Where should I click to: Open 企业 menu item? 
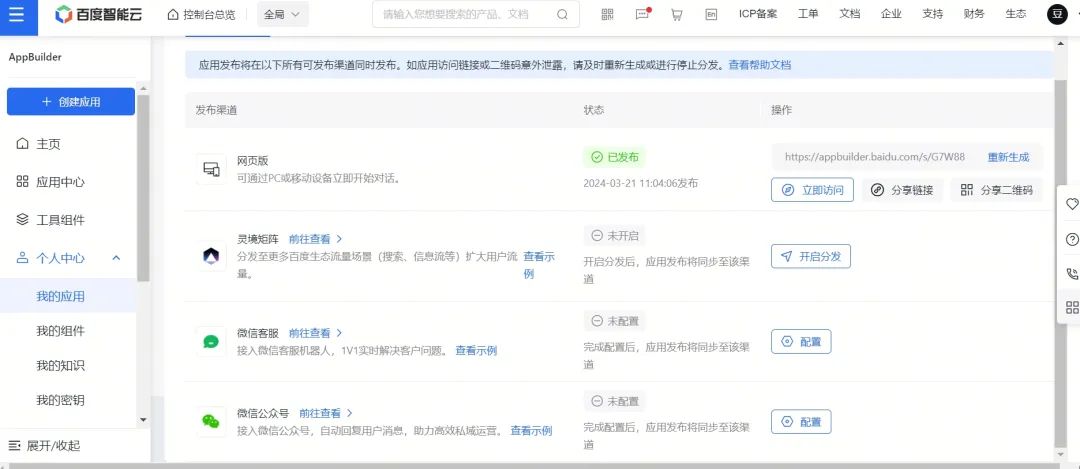891,14
